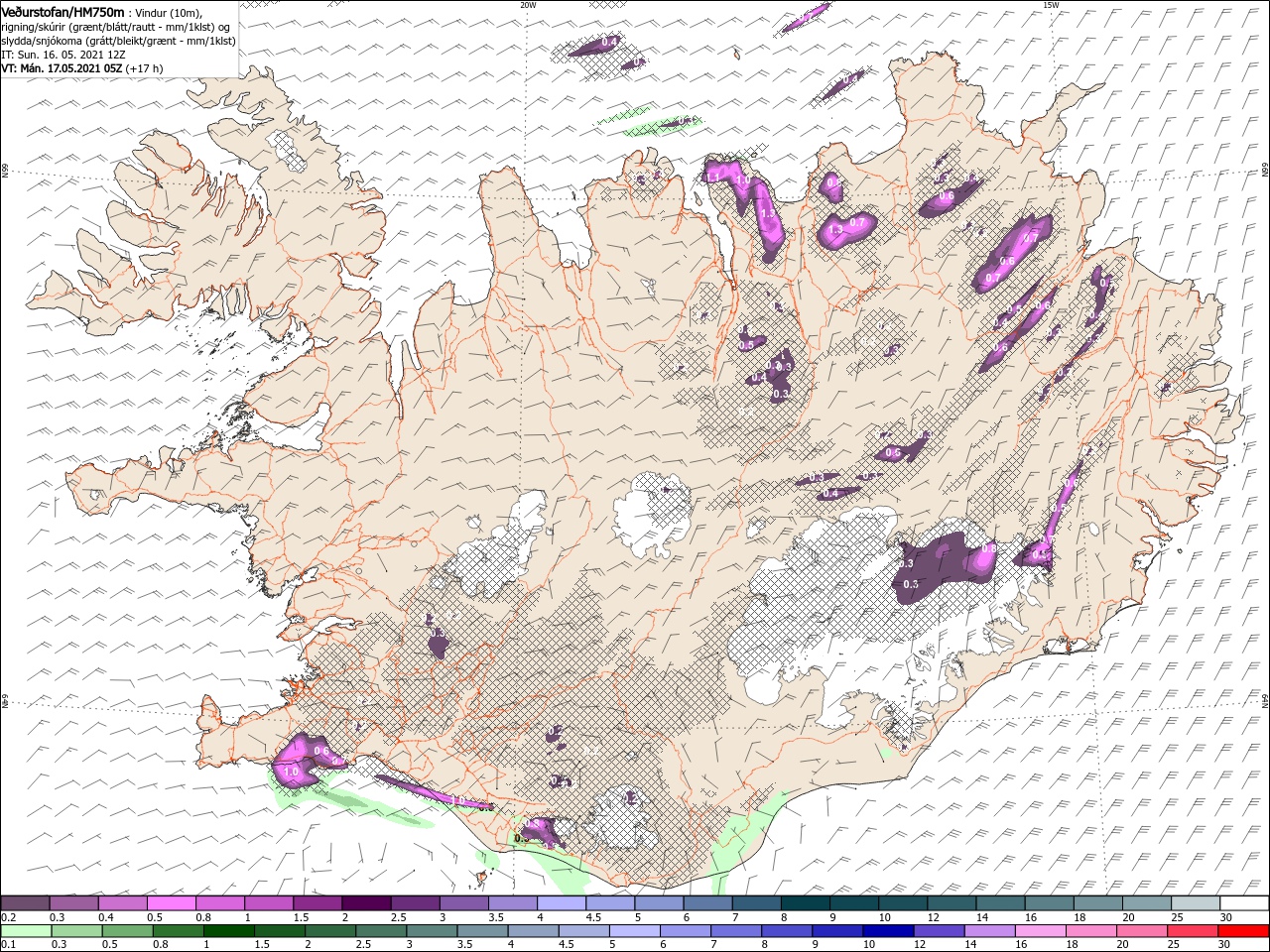The image size is (1270, 952).
Task: Select the snow legend swatch between 18 and 20
Action: (1099, 902)
